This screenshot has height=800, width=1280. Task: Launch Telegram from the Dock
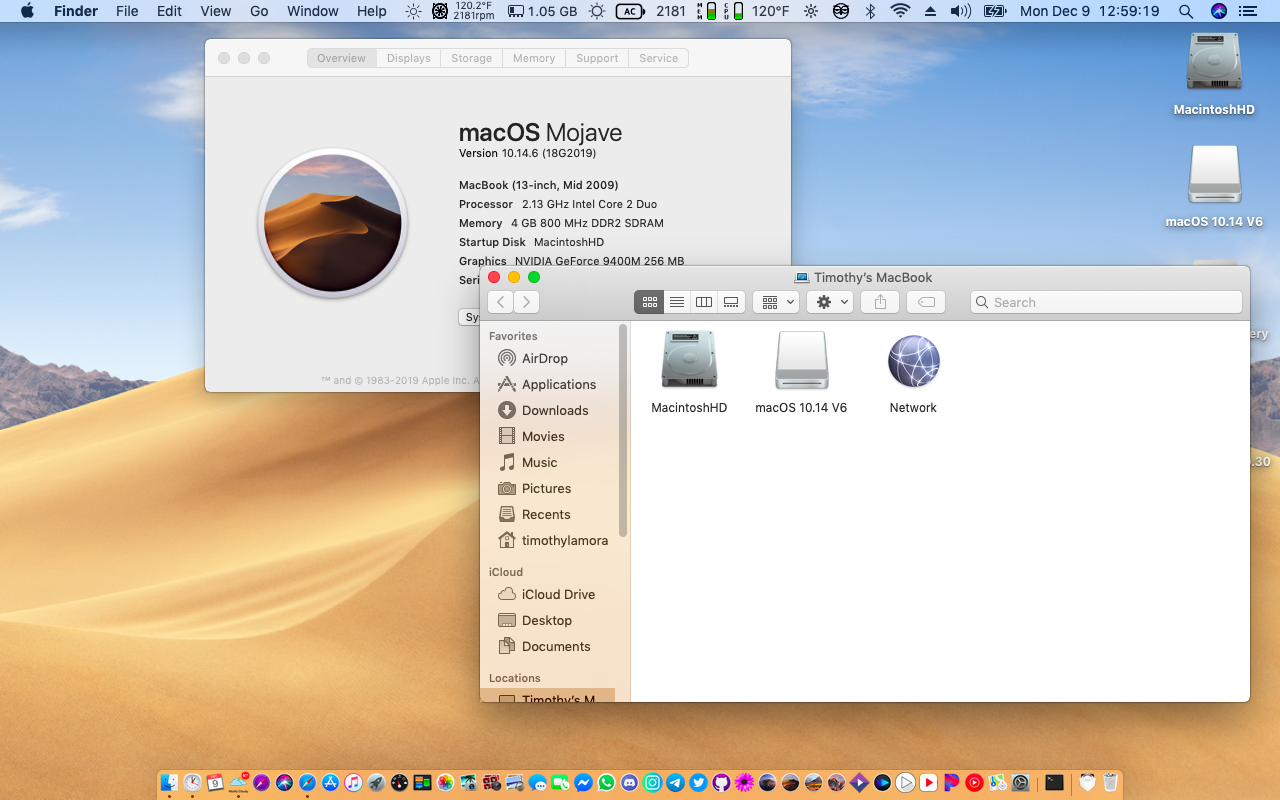tap(675, 783)
